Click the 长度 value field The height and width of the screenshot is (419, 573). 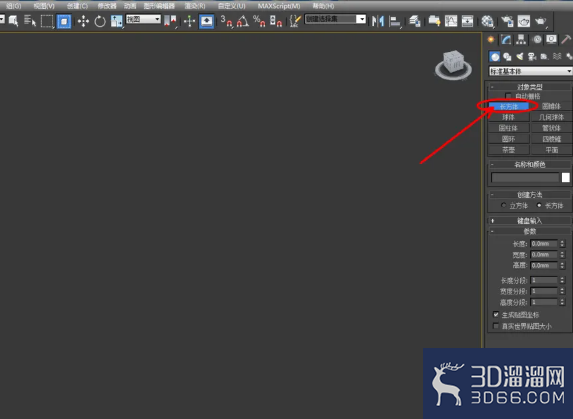pos(544,244)
